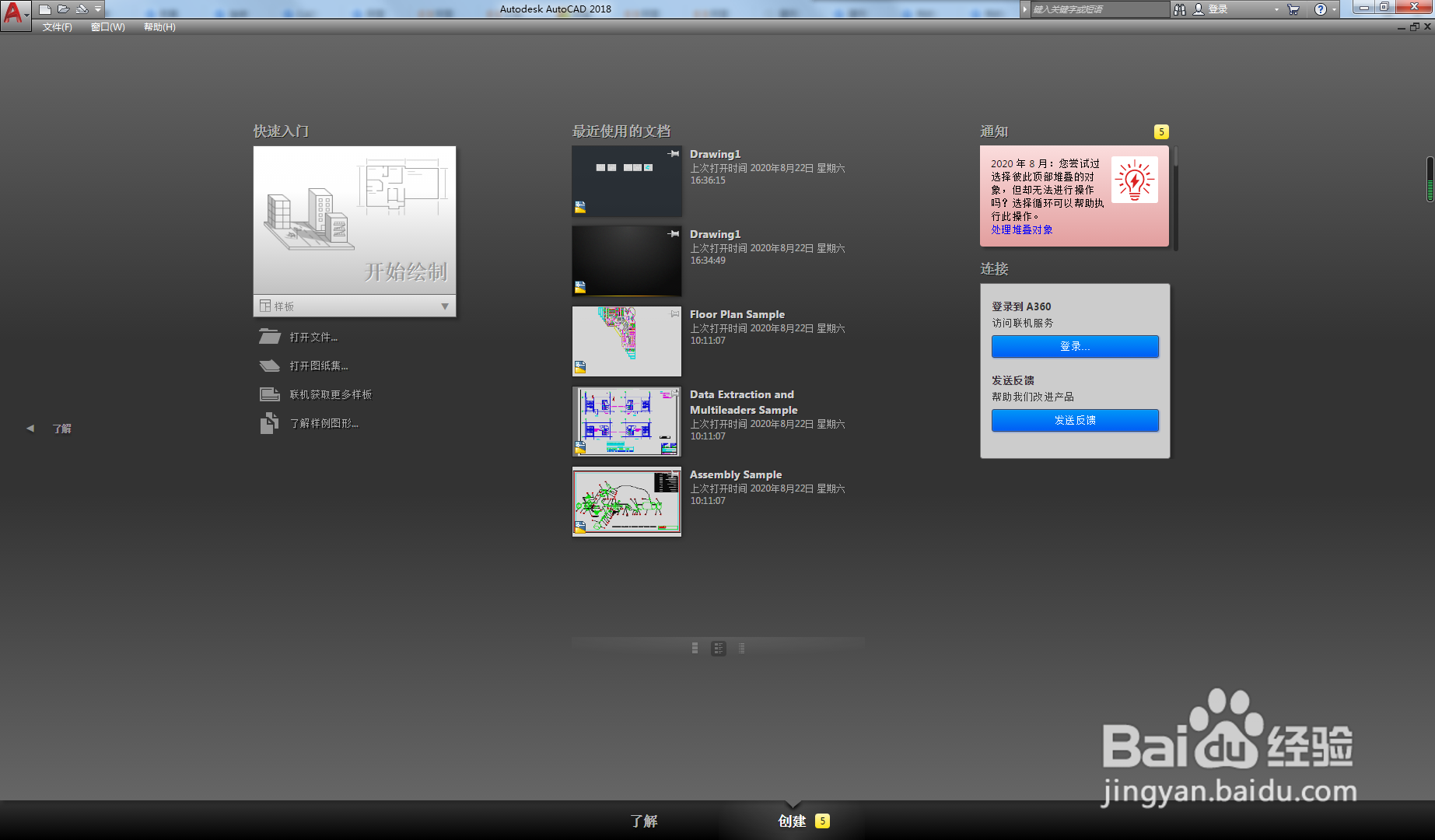Image resolution: width=1435 pixels, height=840 pixels.
Task: Open the Autodesk App Store cart icon
Action: 1293,9
